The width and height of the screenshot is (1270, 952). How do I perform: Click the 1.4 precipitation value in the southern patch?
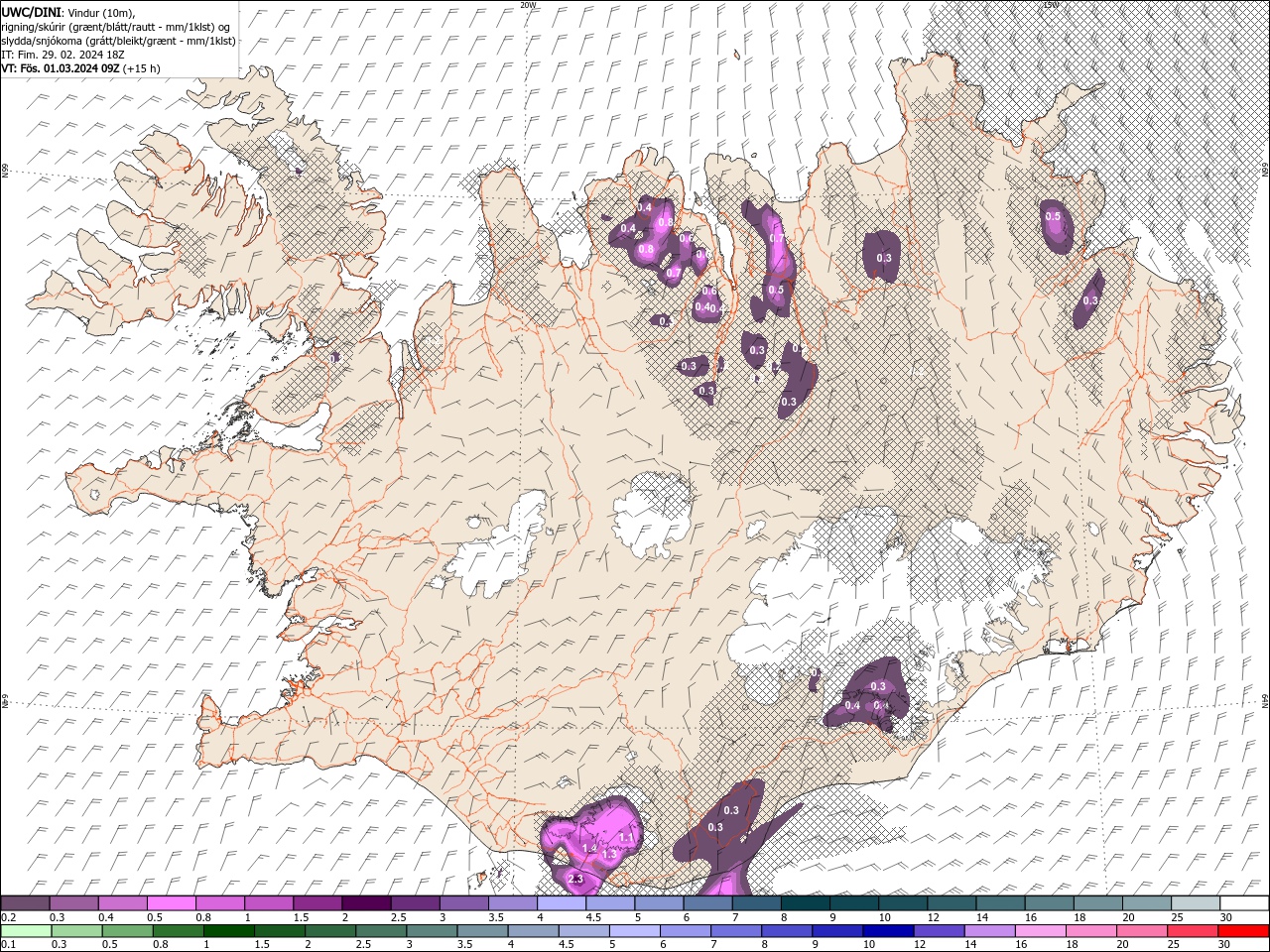point(590,849)
